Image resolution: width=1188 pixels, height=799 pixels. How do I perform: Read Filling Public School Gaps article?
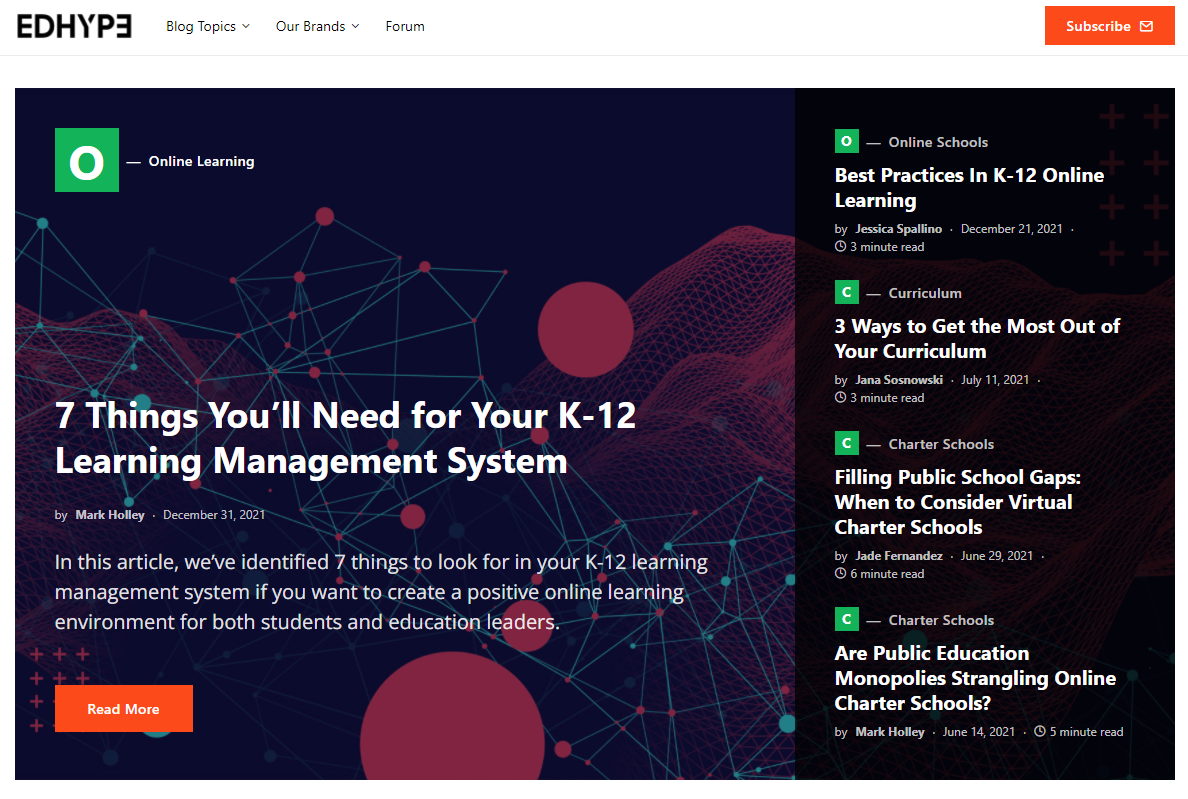pyautogui.click(x=957, y=502)
